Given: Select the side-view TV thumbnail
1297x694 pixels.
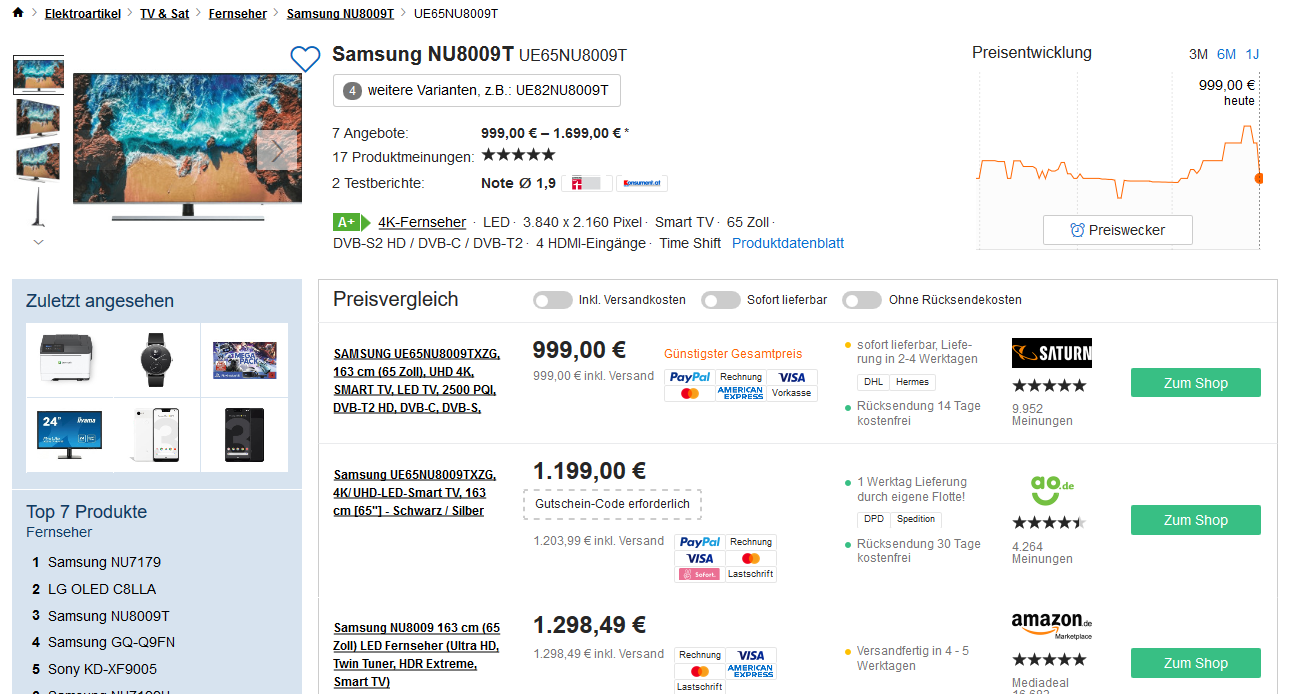Looking at the screenshot, I should click(x=38, y=207).
